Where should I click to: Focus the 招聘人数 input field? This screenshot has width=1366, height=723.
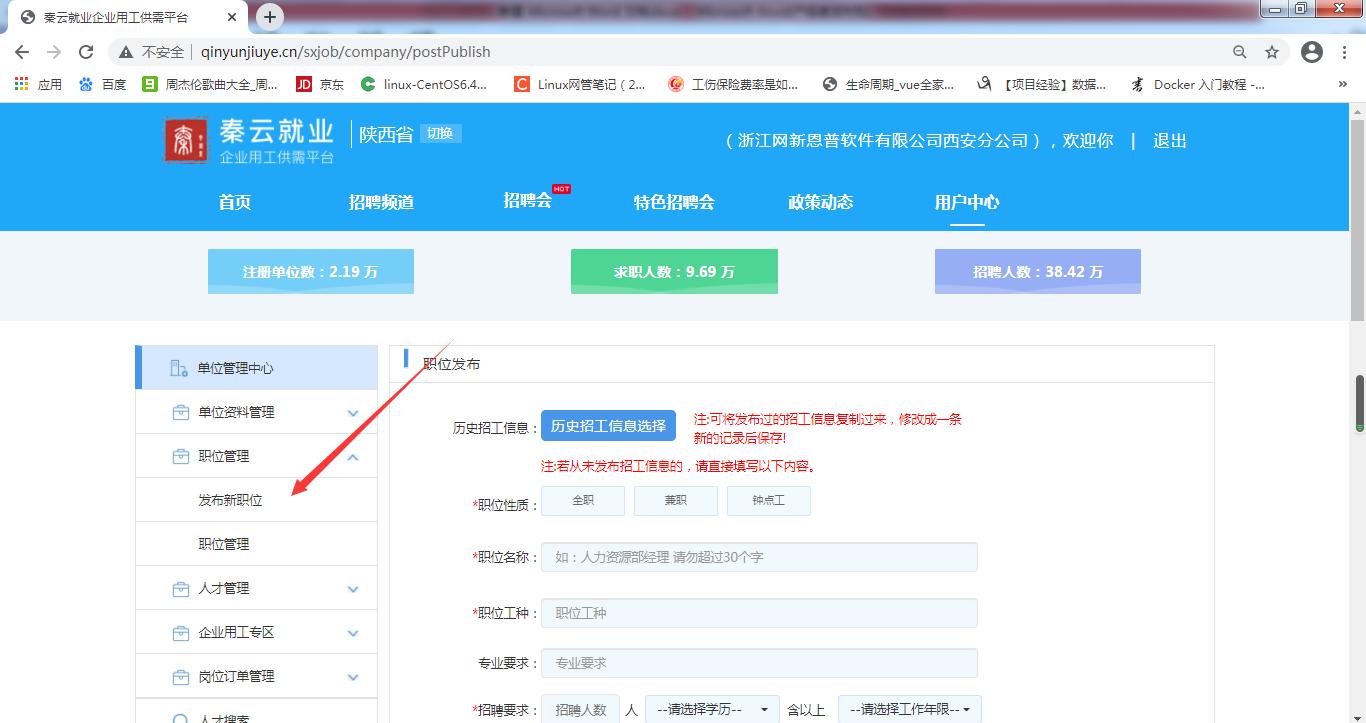pos(580,709)
